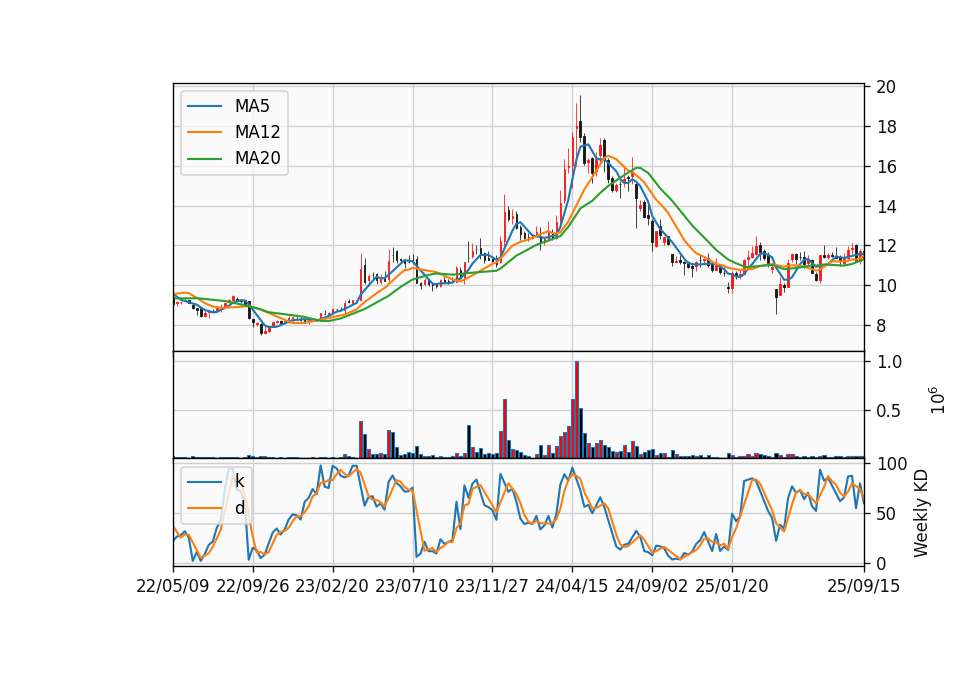Select the 23/07/10 date tick label
The height and width of the screenshot is (690, 960).
point(412,586)
